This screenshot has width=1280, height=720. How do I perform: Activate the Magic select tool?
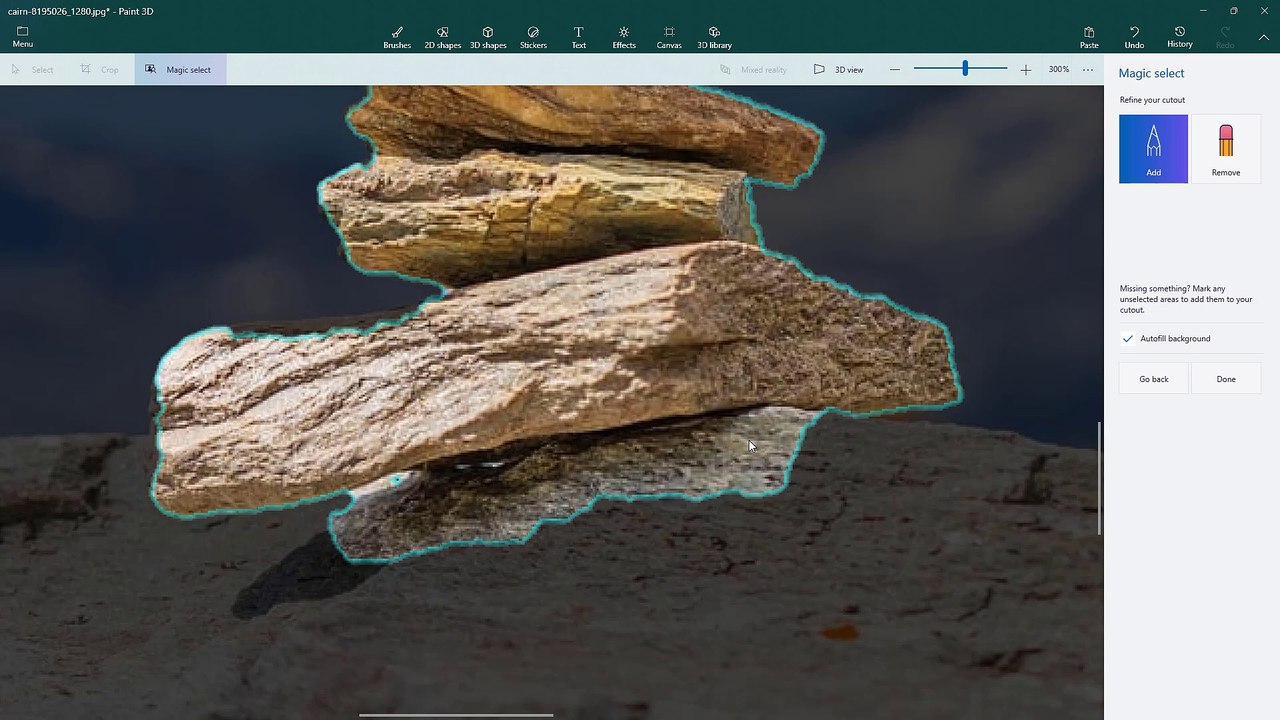click(180, 69)
